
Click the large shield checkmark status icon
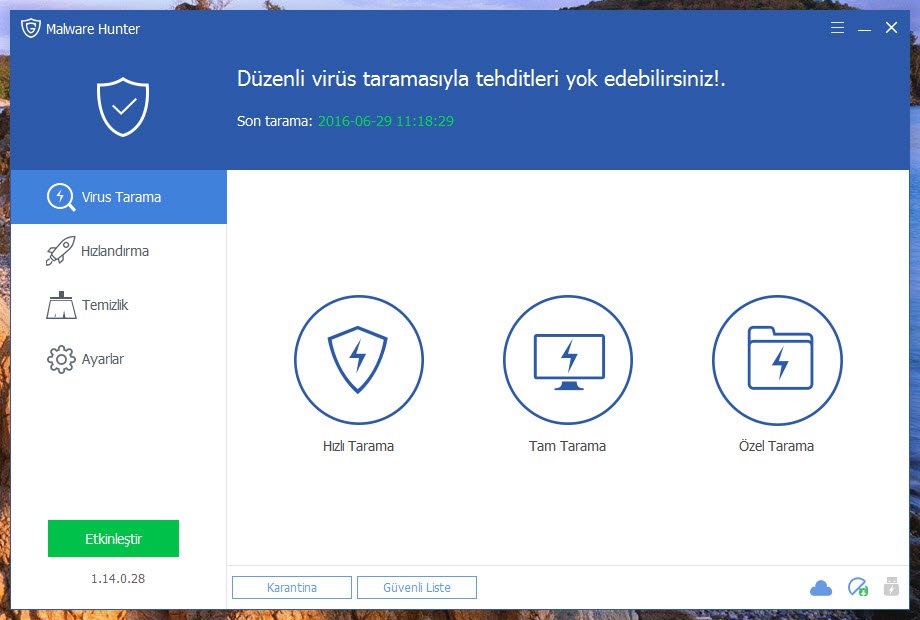123,107
